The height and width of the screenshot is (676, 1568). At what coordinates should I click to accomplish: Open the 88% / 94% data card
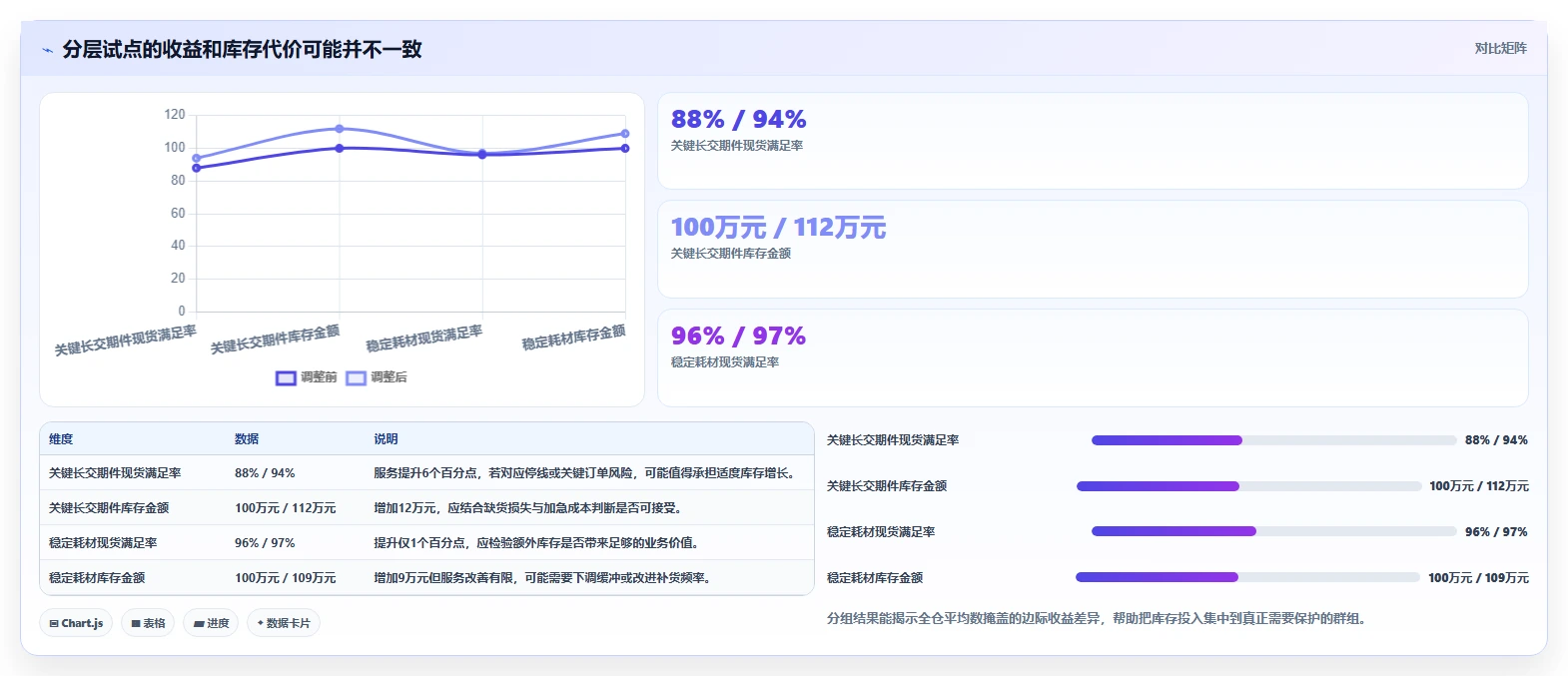(1093, 141)
